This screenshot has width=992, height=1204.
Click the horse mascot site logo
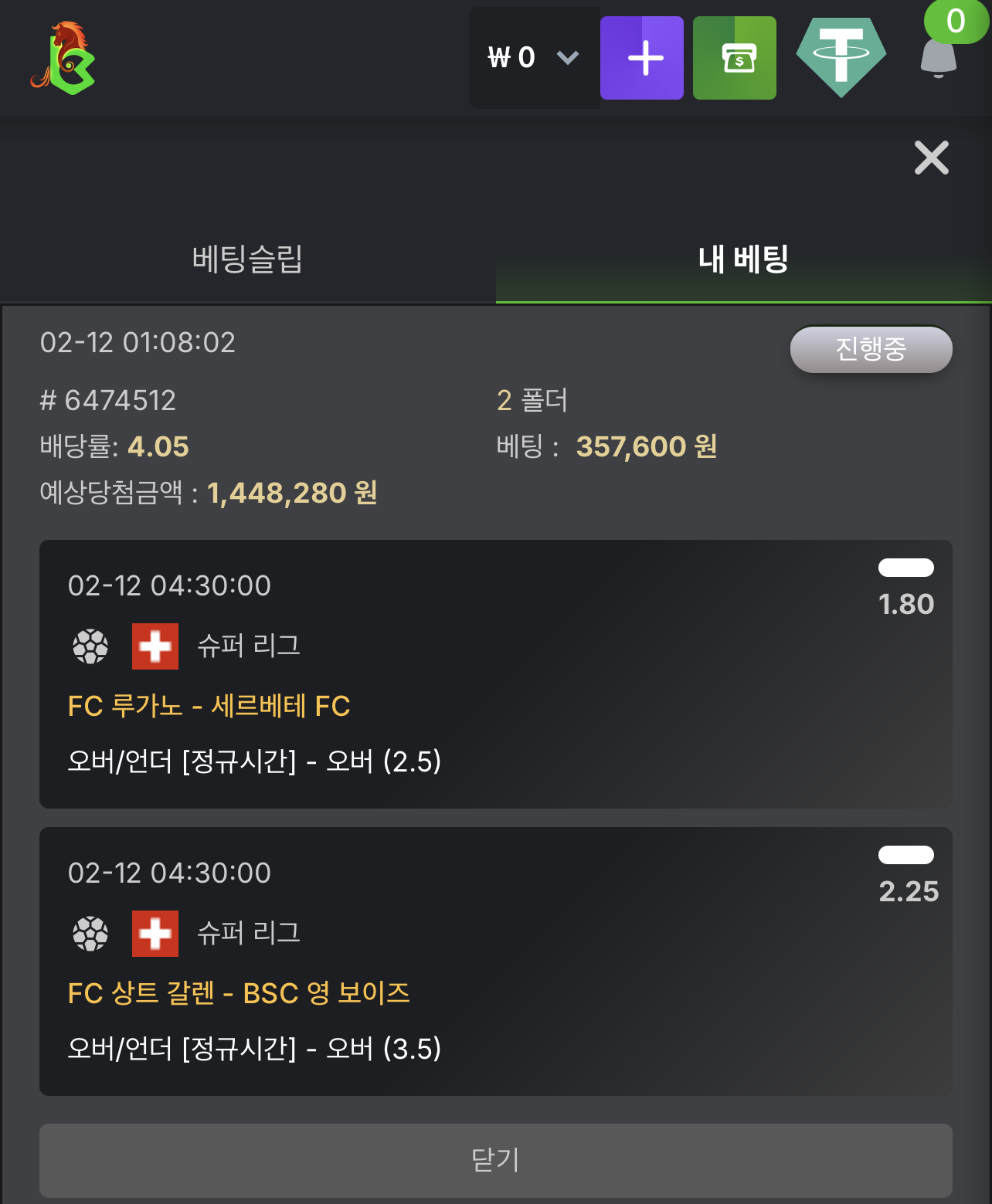[x=62, y=56]
